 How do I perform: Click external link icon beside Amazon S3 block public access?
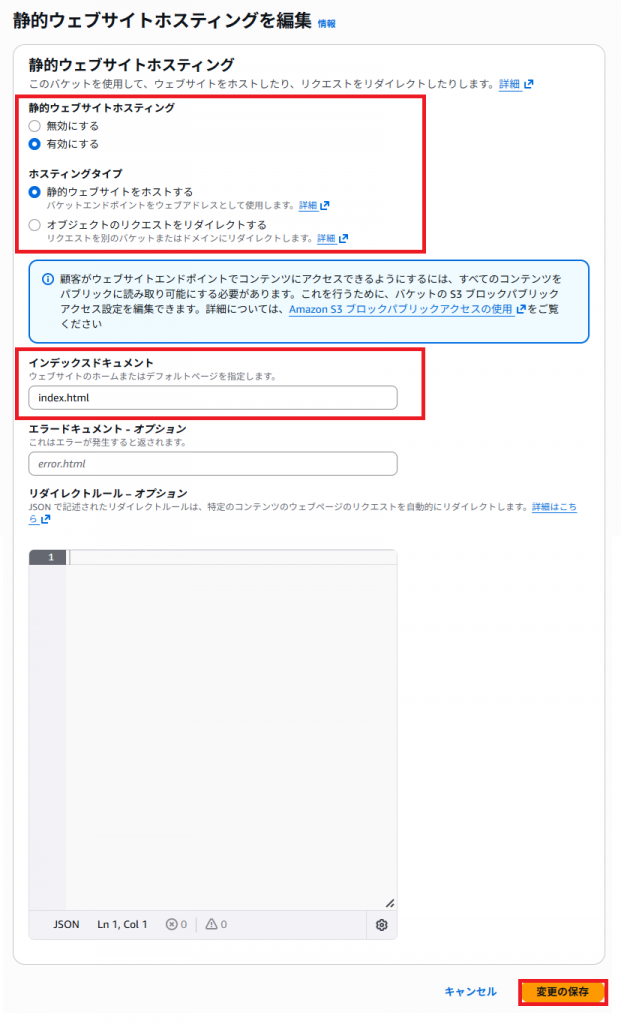(521, 310)
